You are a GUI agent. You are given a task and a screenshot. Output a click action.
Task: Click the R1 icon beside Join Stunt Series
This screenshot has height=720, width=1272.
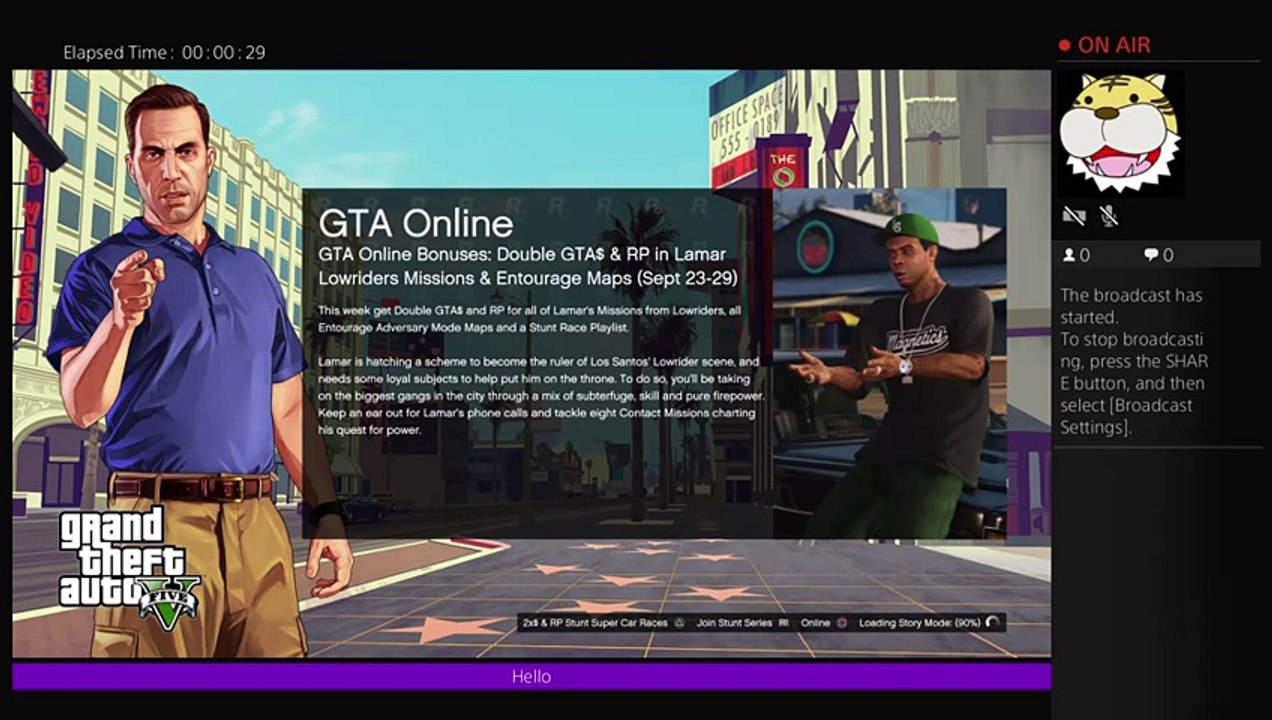point(784,622)
